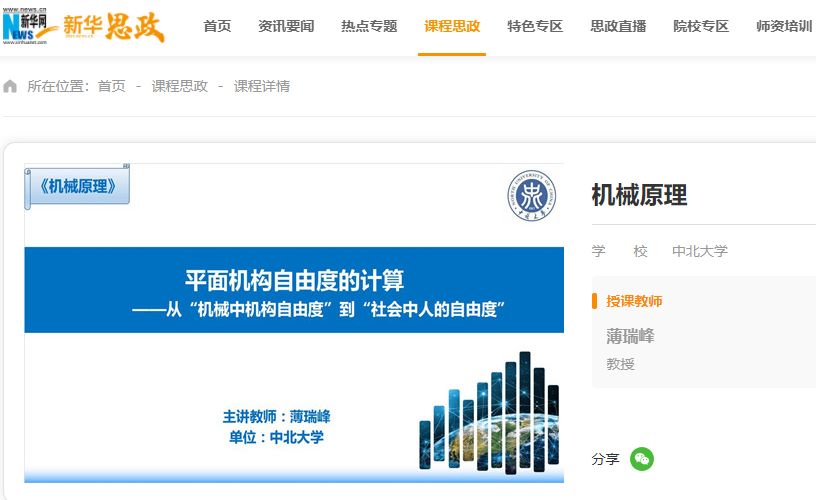
Task: Open 师资培训 in the top navigation
Action: pyautogui.click(x=784, y=27)
